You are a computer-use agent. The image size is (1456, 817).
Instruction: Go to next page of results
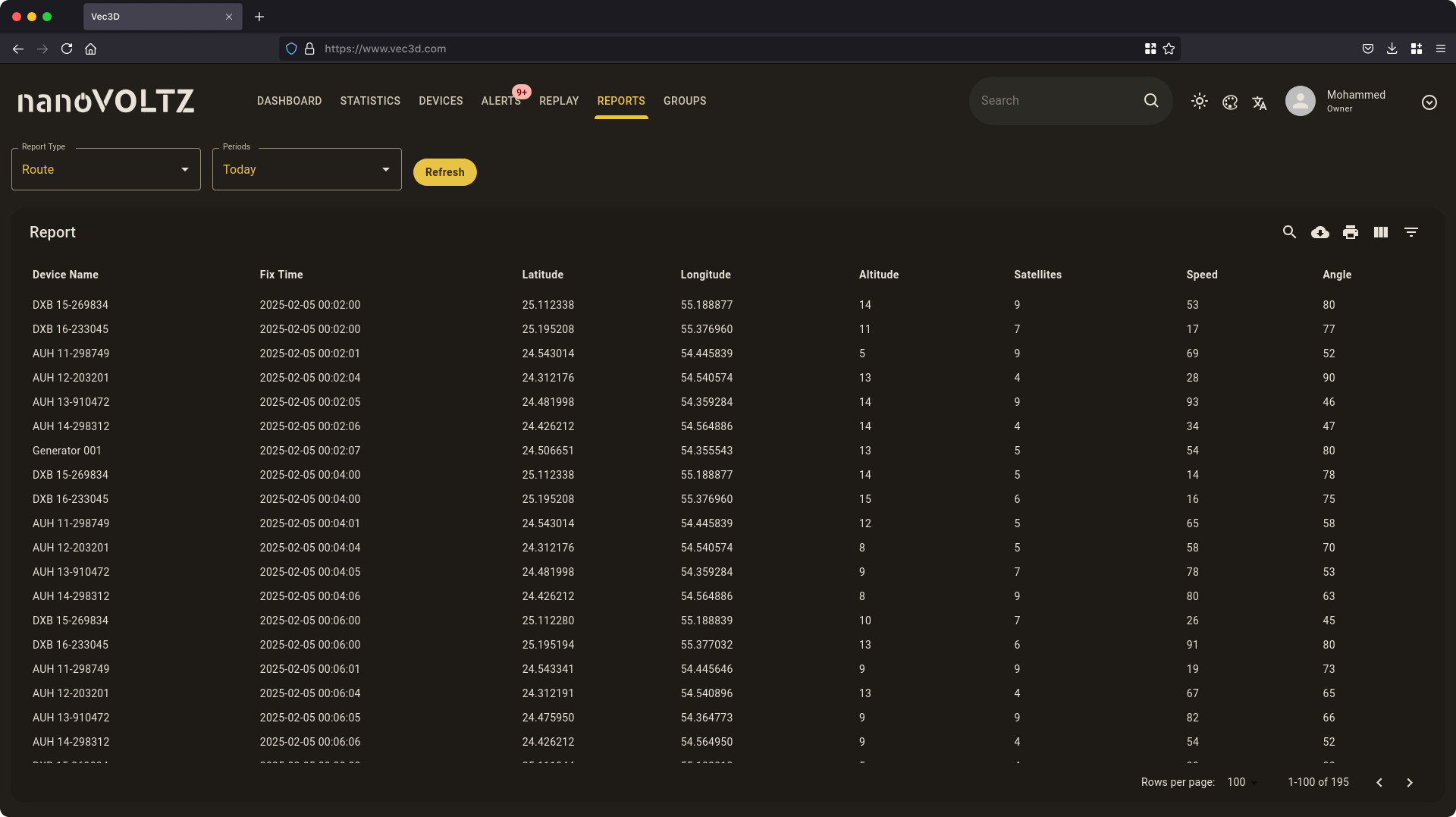coord(1410,782)
